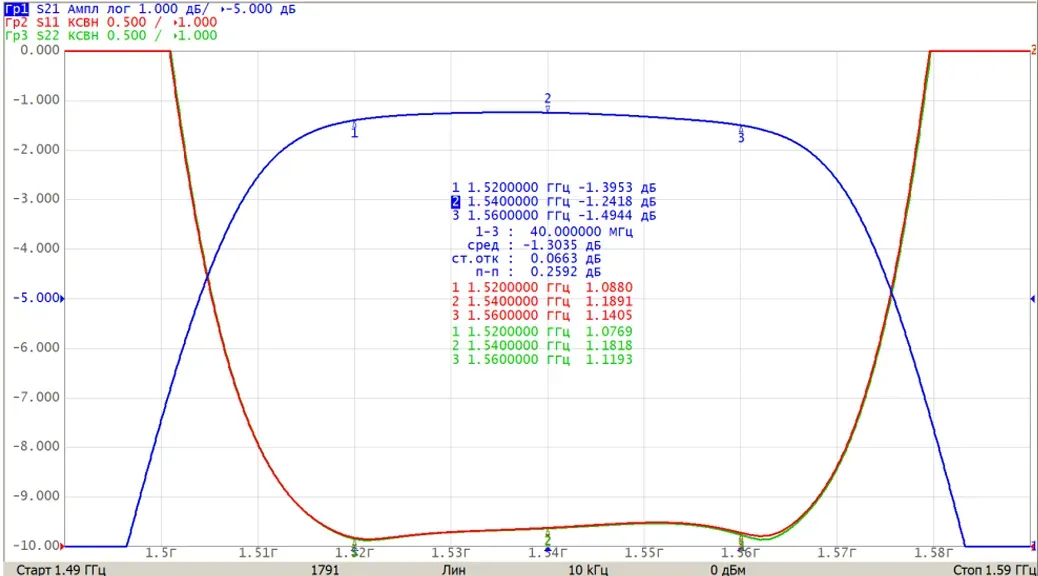The height and width of the screenshot is (576, 1038).
Task: Open the Лин sweep type selector
Action: pyautogui.click(x=453, y=570)
